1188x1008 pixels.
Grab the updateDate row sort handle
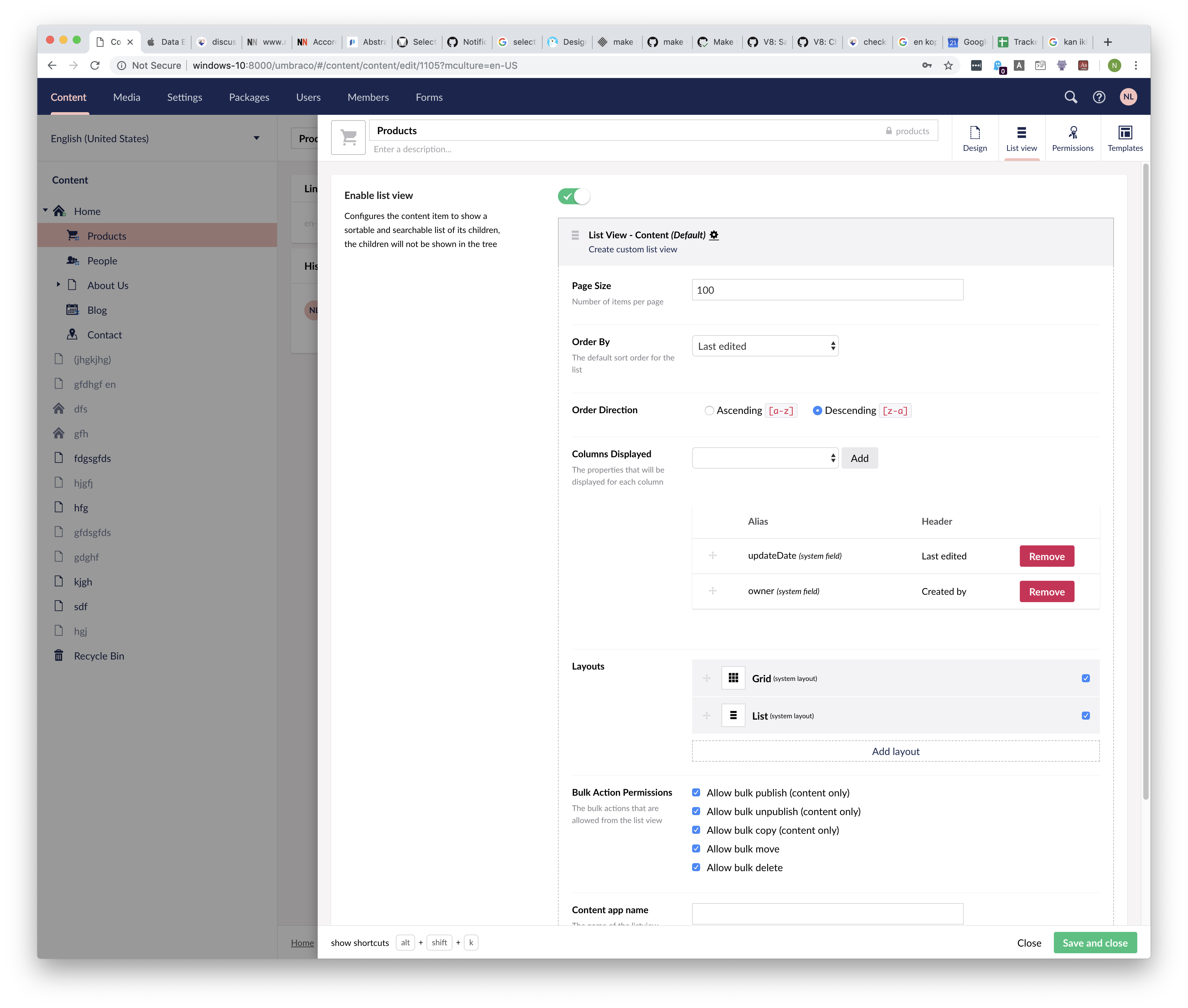pos(713,555)
